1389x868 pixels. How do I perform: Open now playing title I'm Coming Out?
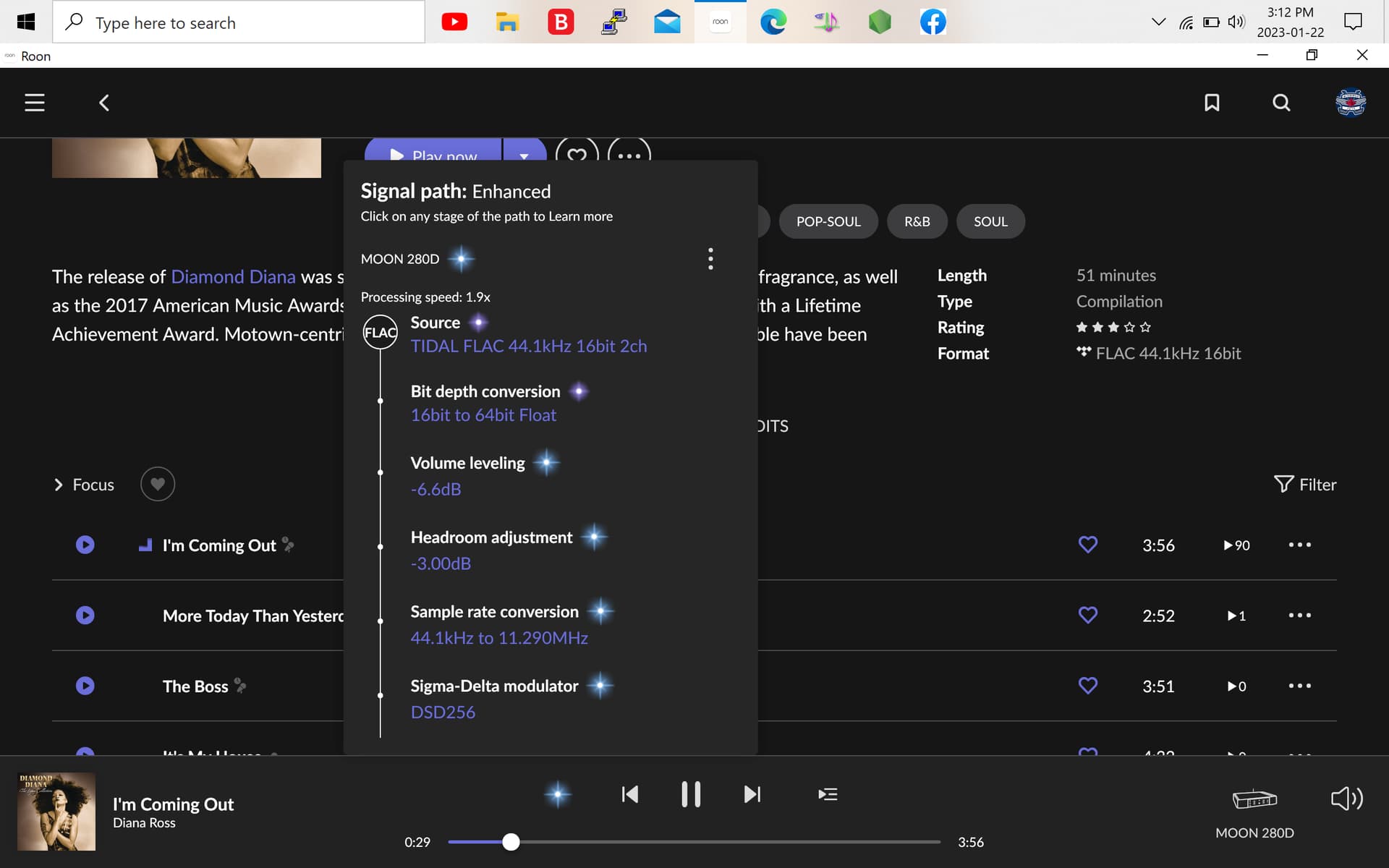pyautogui.click(x=173, y=804)
